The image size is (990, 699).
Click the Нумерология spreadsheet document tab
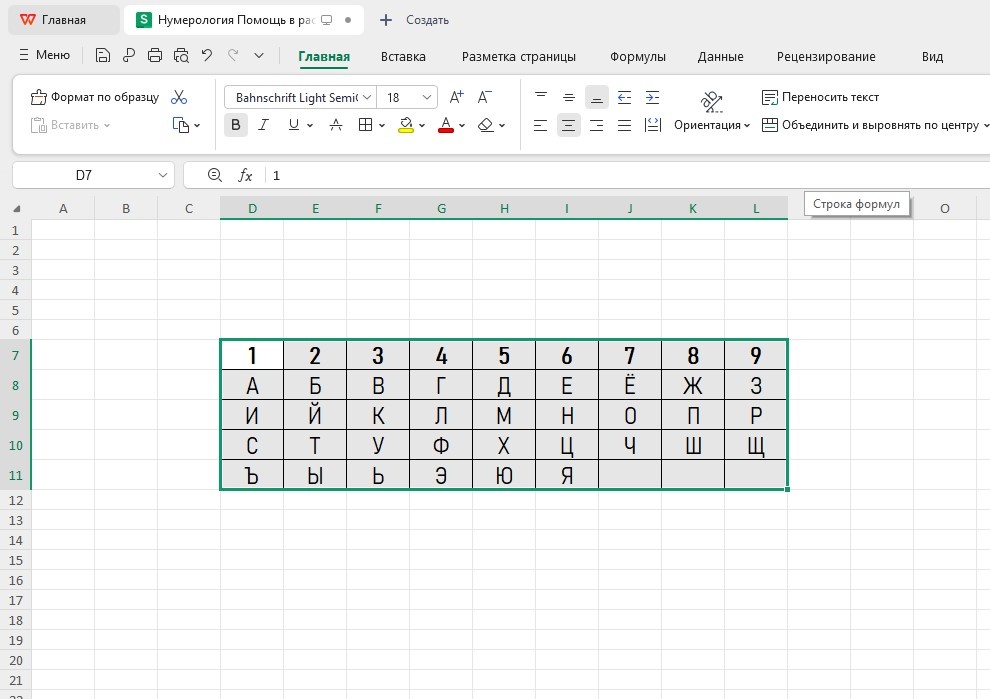click(244, 20)
